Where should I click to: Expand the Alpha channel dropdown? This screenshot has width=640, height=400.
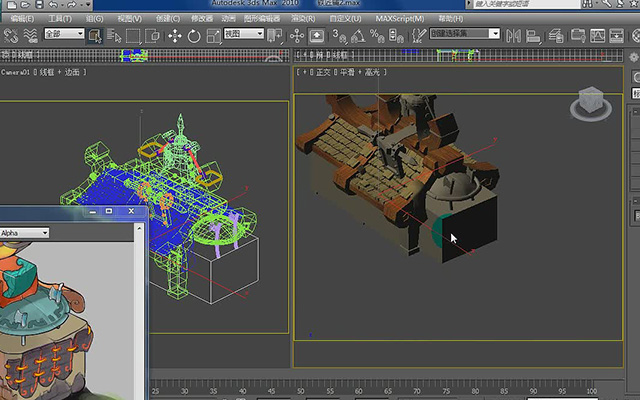click(24, 233)
